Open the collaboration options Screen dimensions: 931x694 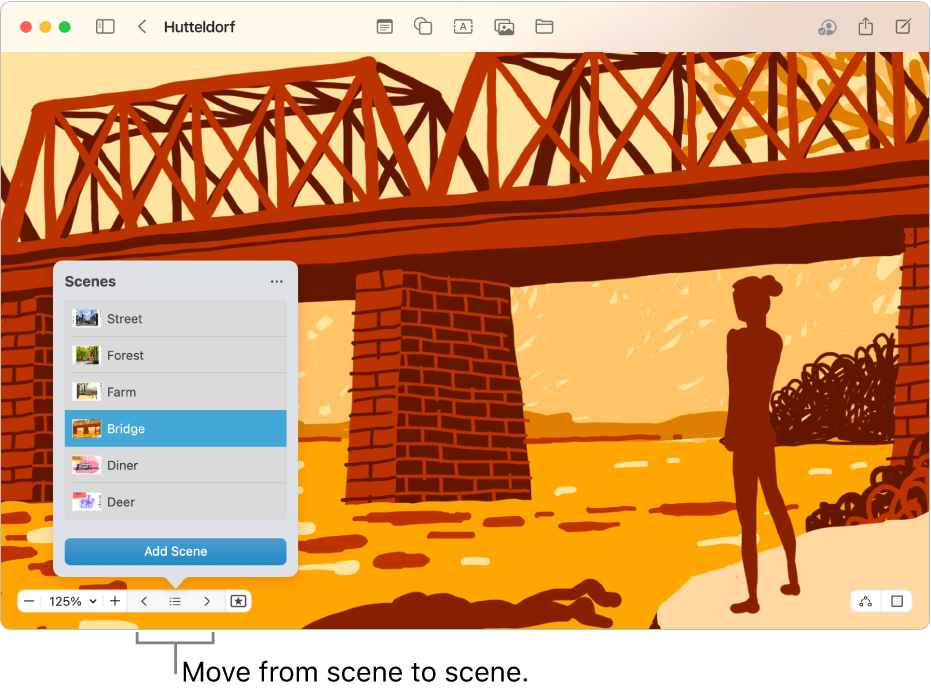pyautogui.click(x=827, y=27)
